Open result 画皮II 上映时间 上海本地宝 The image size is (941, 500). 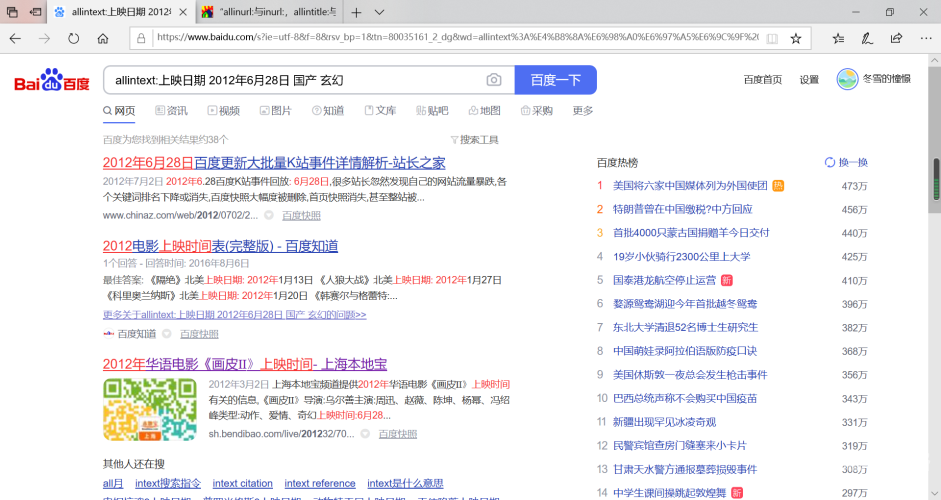(x=245, y=364)
